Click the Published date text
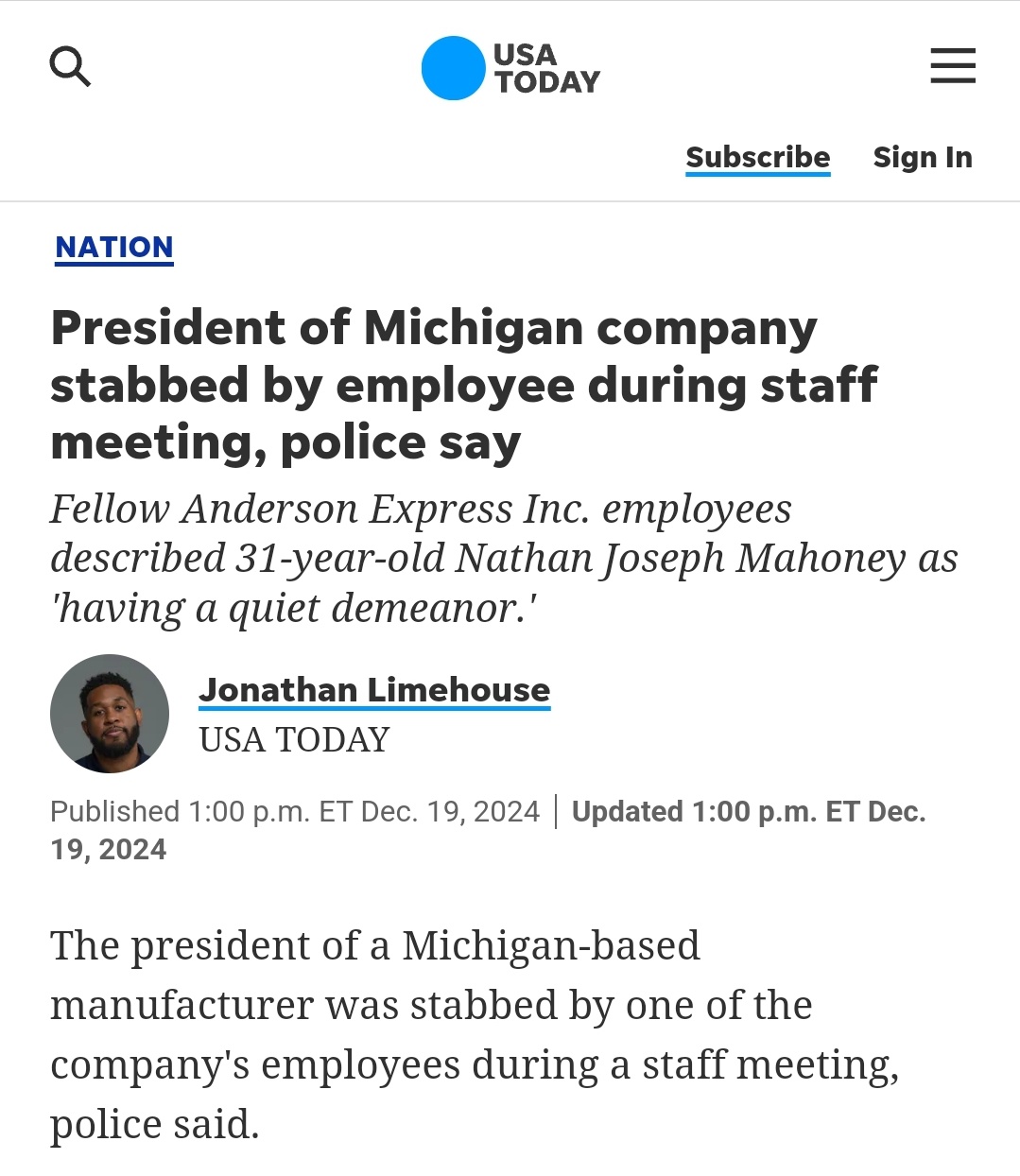This screenshot has width=1020, height=1176. (295, 811)
